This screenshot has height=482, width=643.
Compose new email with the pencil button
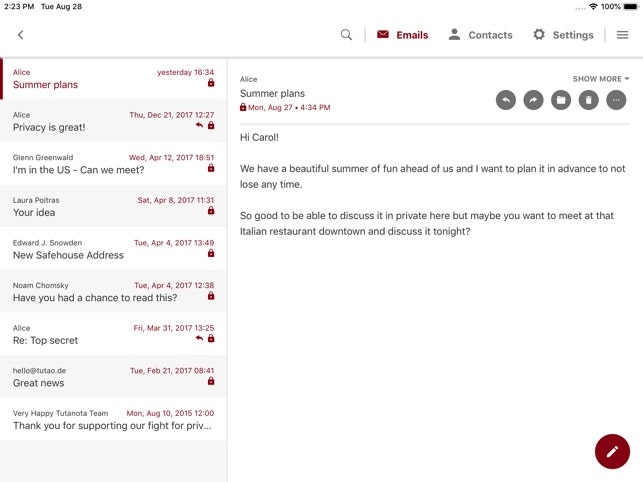612,451
